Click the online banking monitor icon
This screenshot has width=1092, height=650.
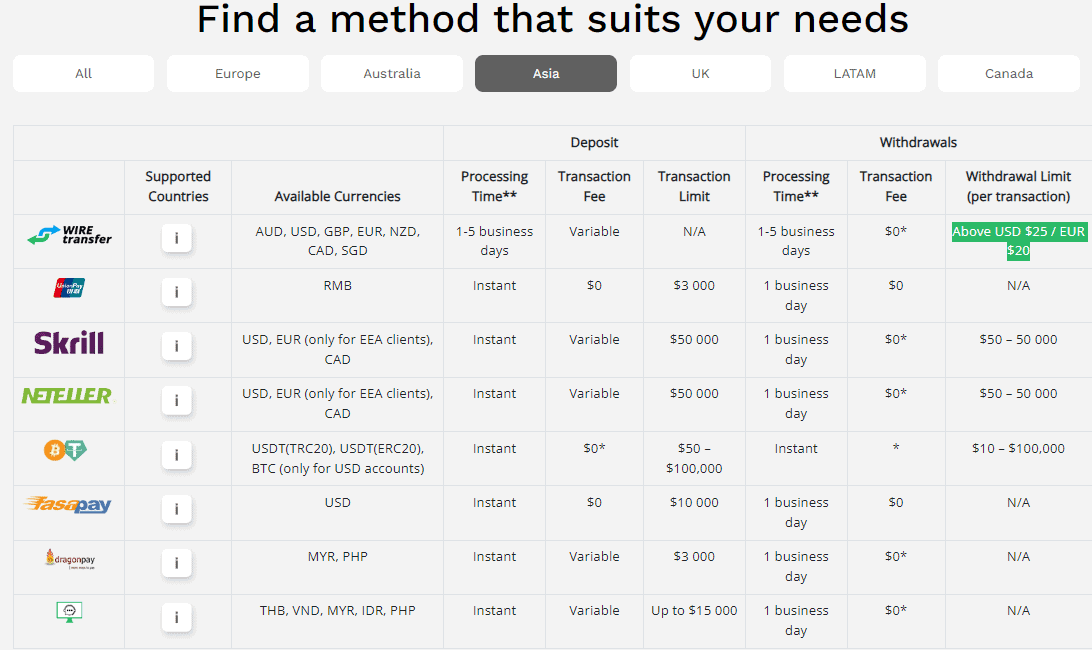click(69, 612)
